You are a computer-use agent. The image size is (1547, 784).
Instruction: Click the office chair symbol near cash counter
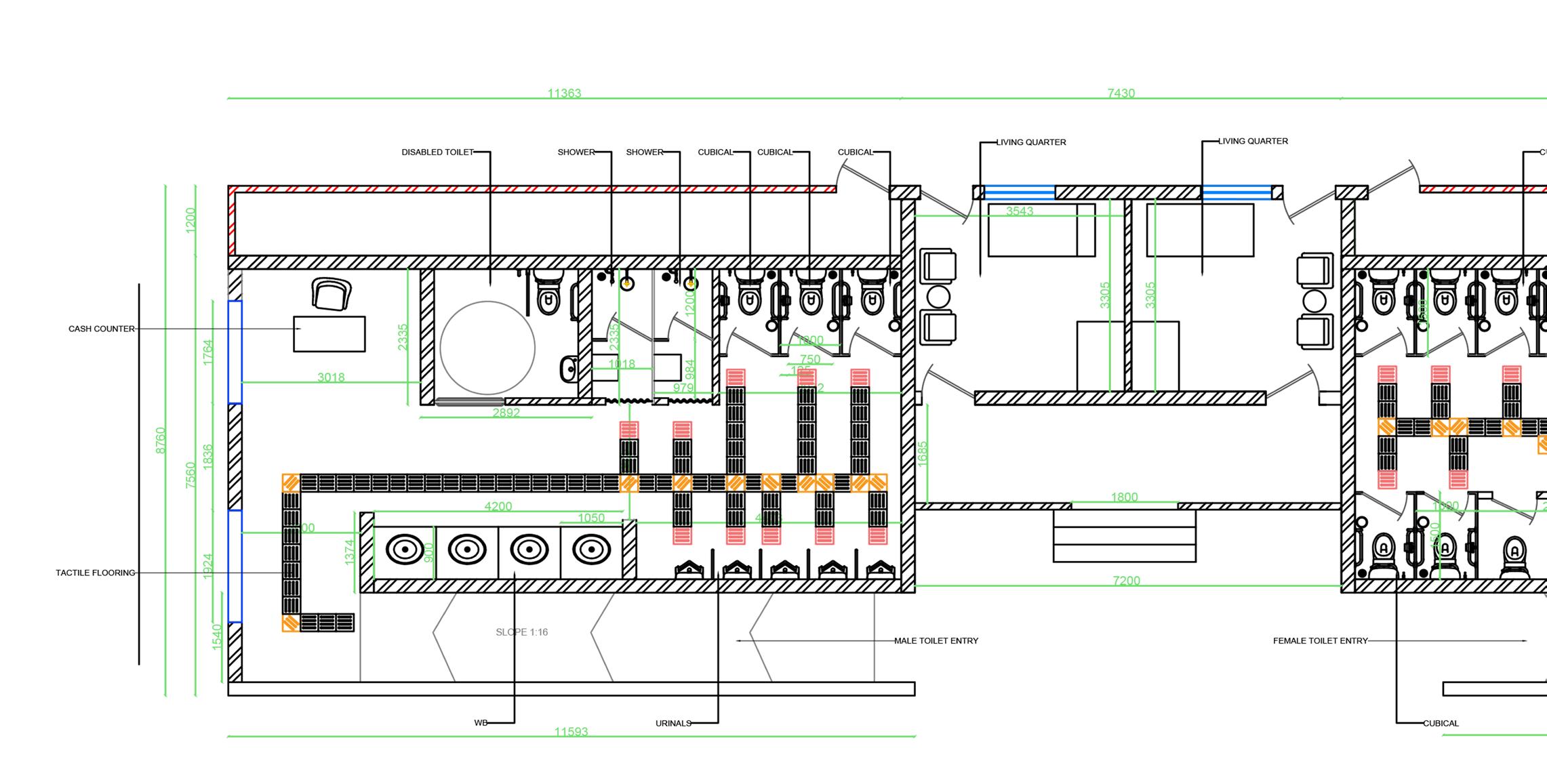(x=331, y=295)
